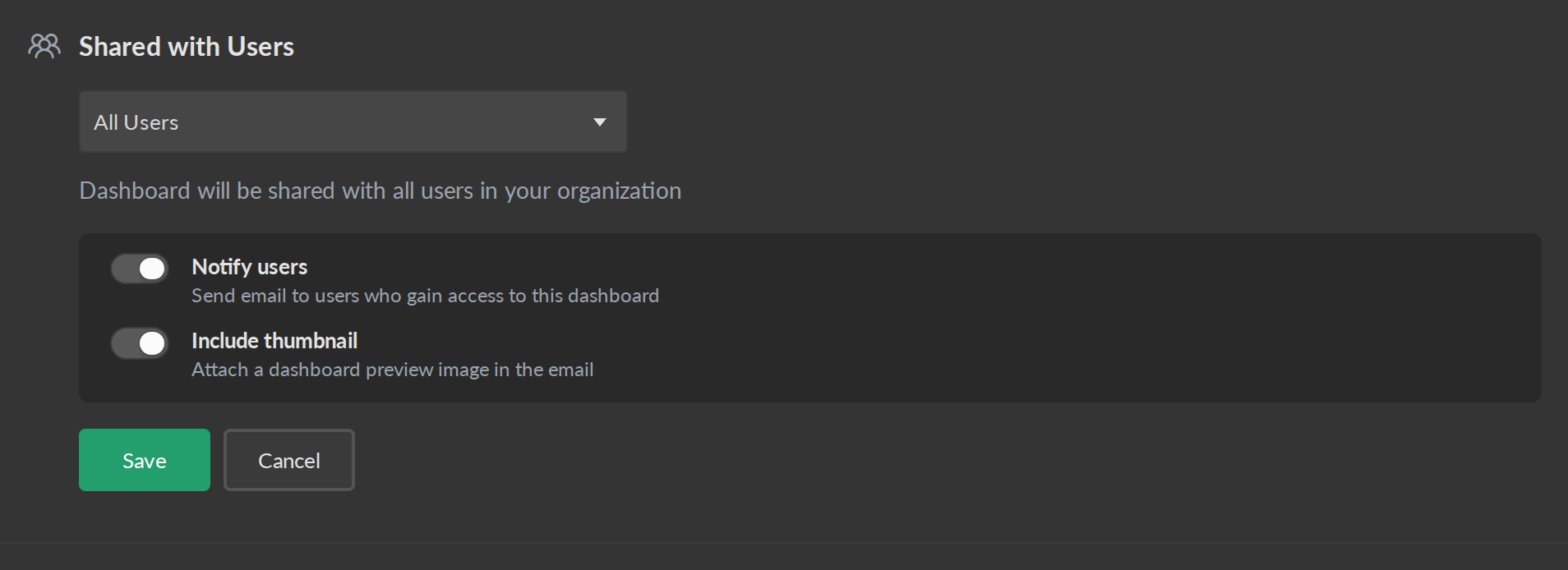Toggle the Include thumbnail switch

140,343
